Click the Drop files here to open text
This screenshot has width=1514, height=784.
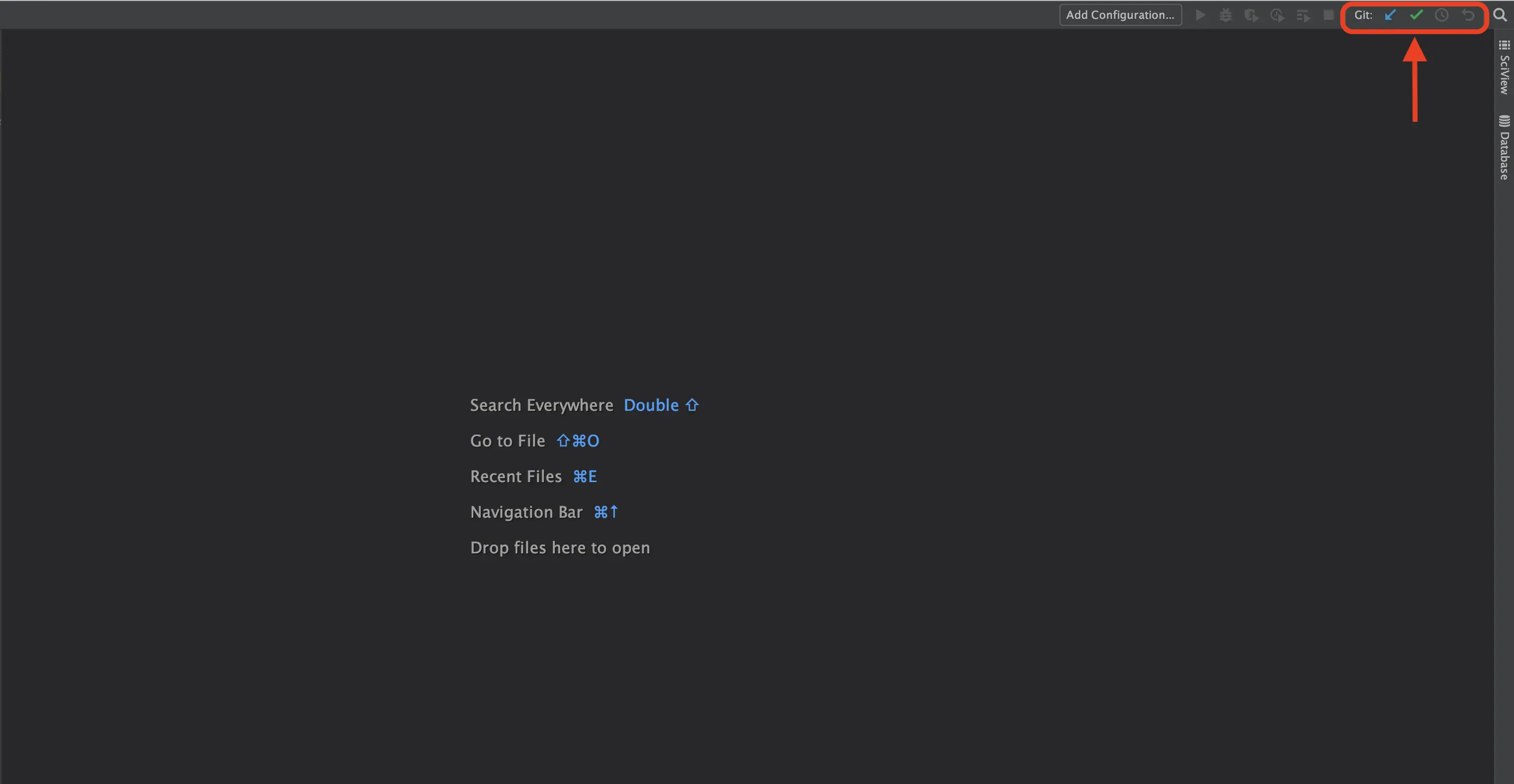560,548
